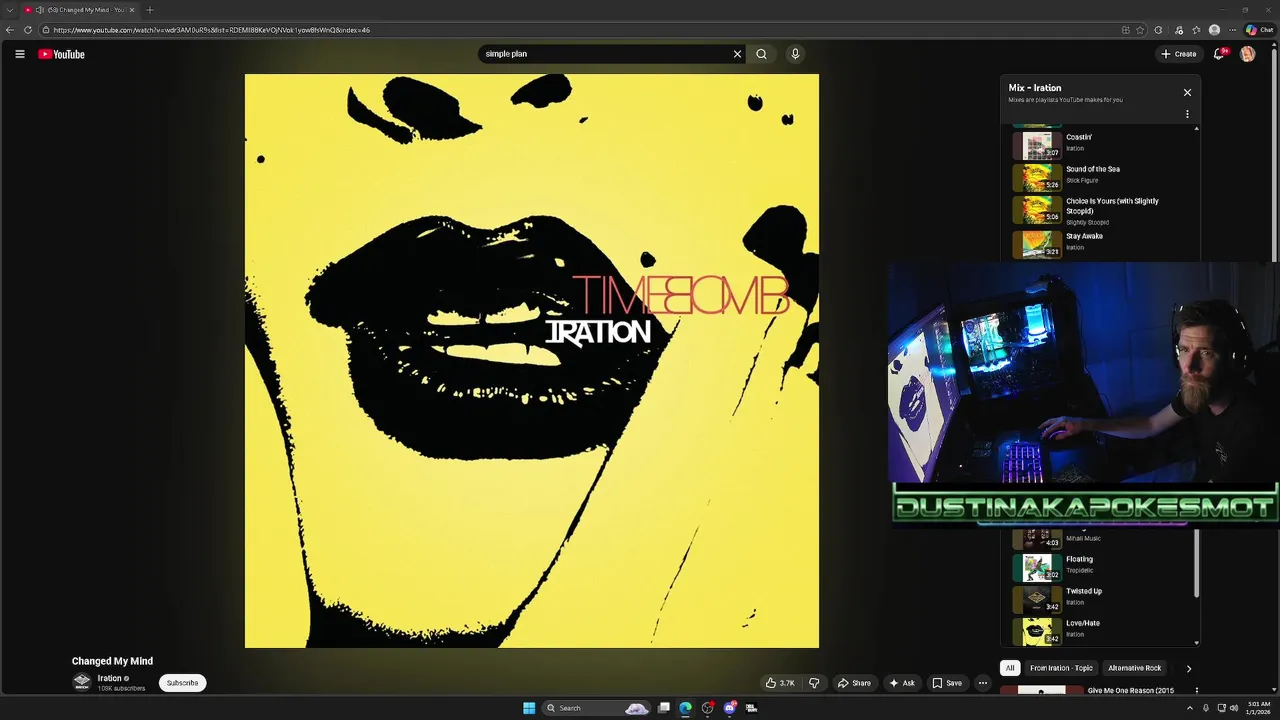Click the playlist panel scrollbar thumb

click(1196, 564)
